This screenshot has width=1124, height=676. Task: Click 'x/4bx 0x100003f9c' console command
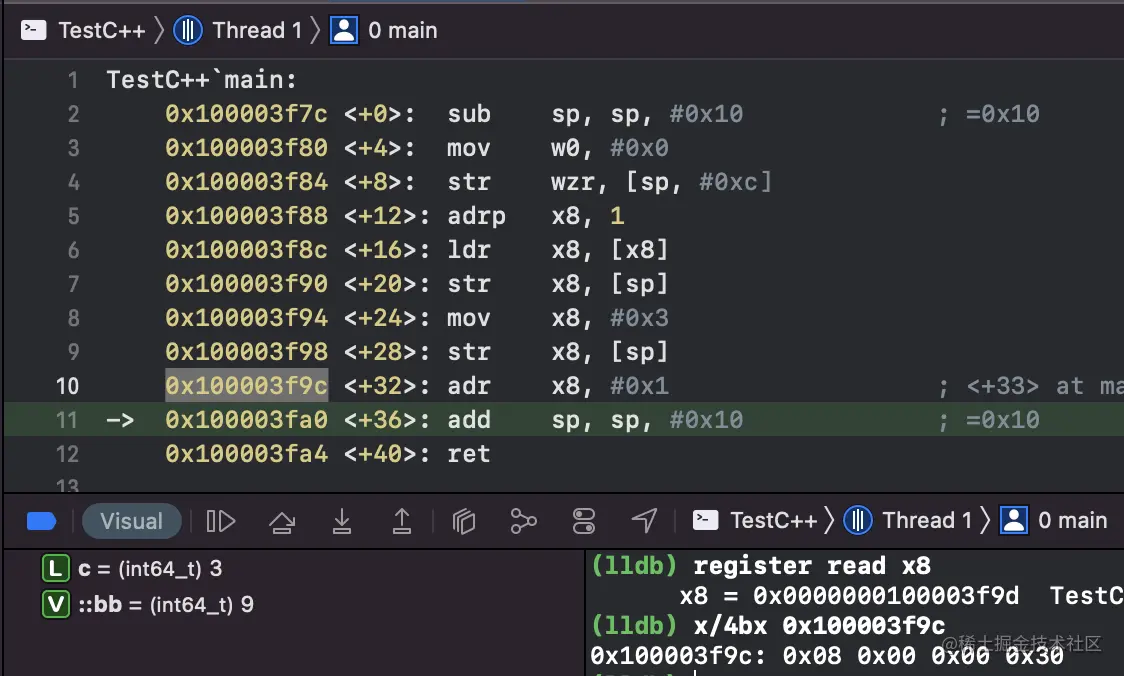(819, 625)
